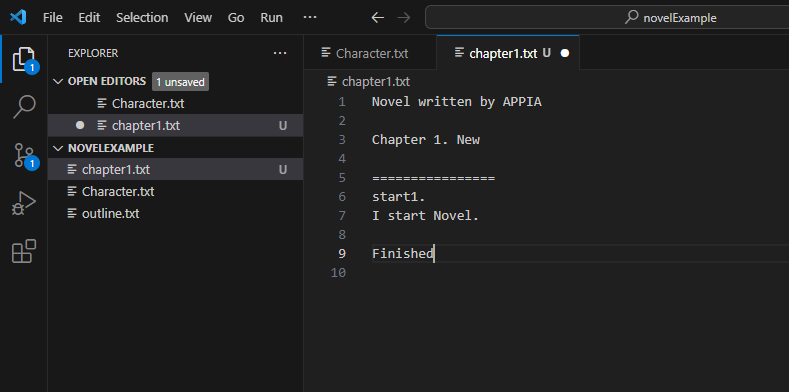Open the File menu
This screenshot has width=789, height=392.
click(52, 18)
